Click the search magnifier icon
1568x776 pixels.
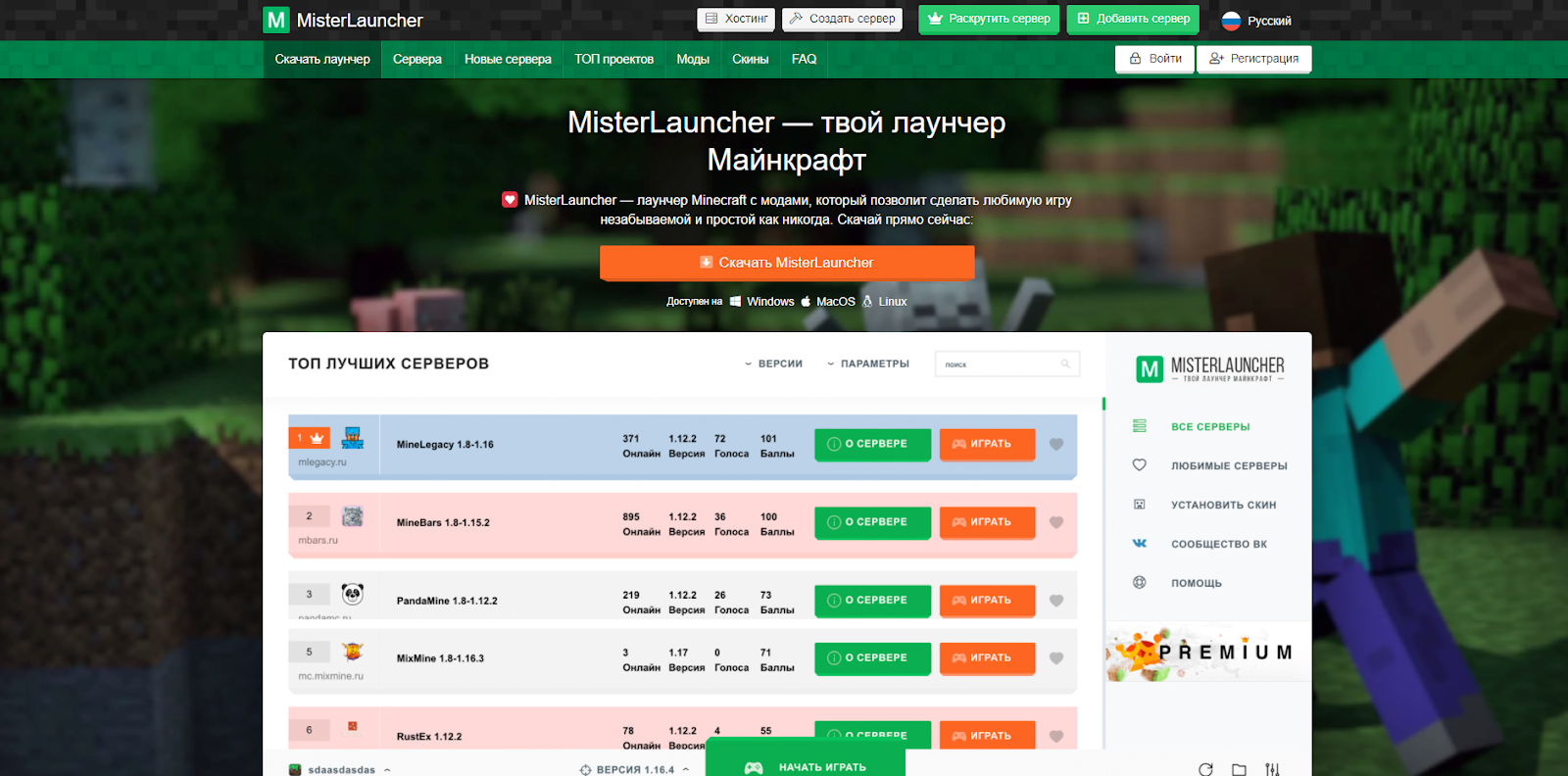[x=1065, y=364]
